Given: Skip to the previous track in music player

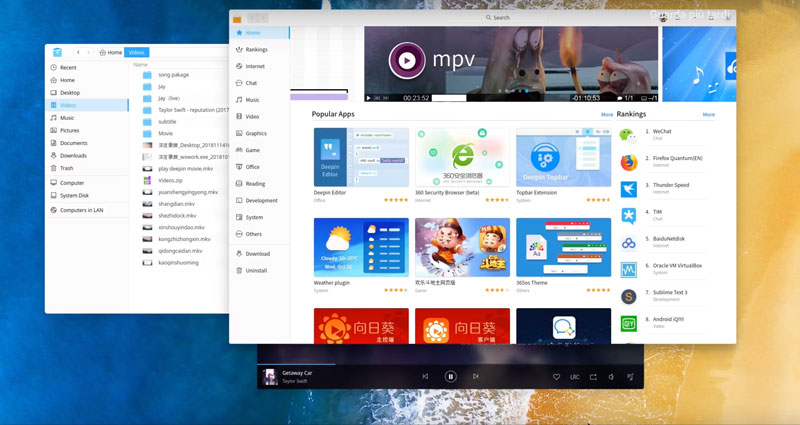Looking at the screenshot, I should tap(425, 377).
